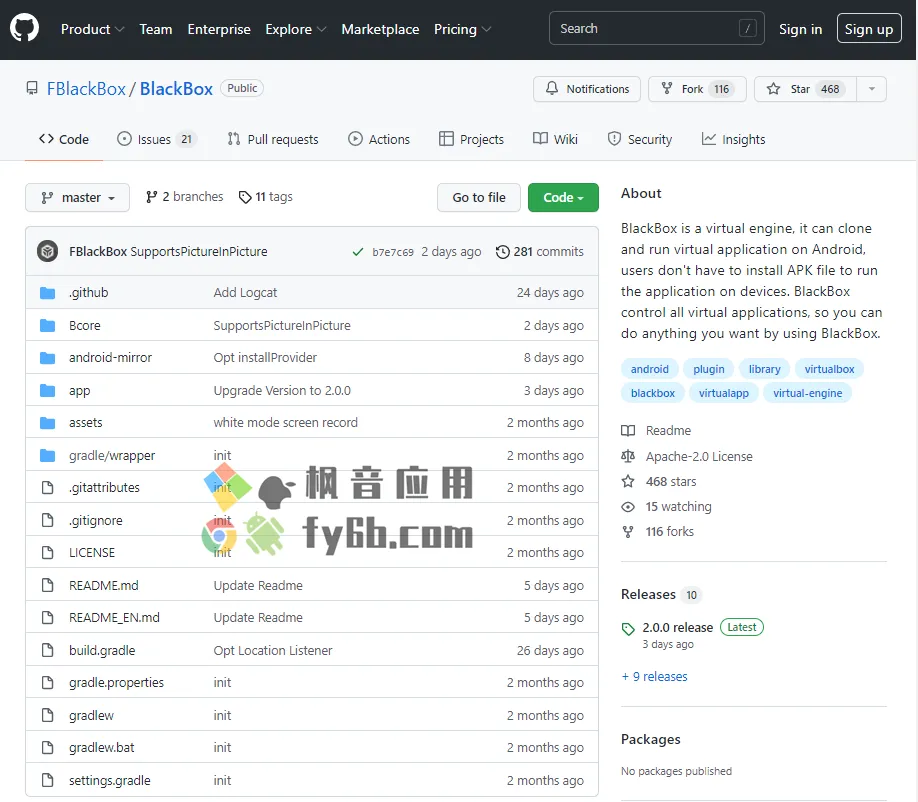Expand the Product menu

coord(93,29)
